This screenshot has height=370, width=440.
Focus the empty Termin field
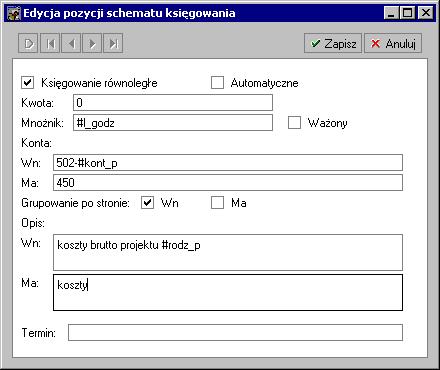tap(235, 333)
